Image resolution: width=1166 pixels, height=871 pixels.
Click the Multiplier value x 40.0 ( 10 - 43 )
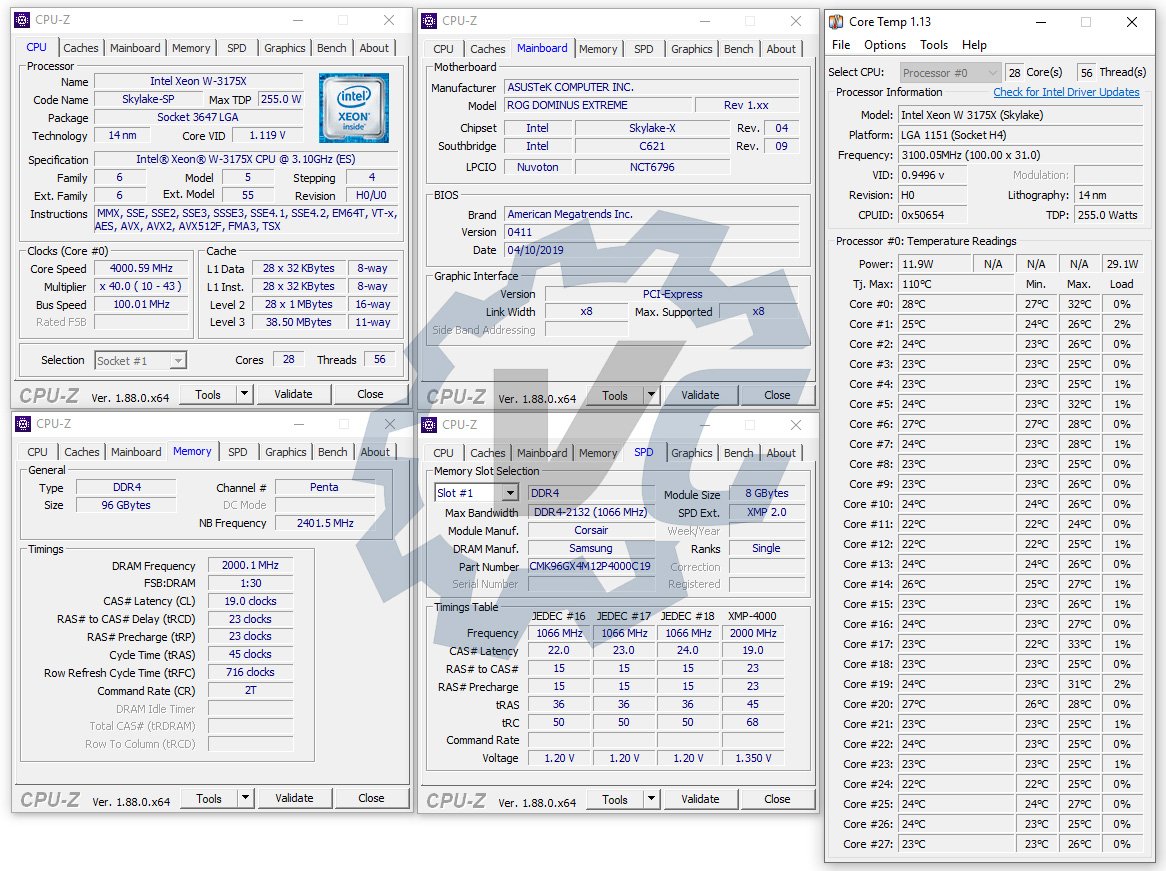point(141,286)
